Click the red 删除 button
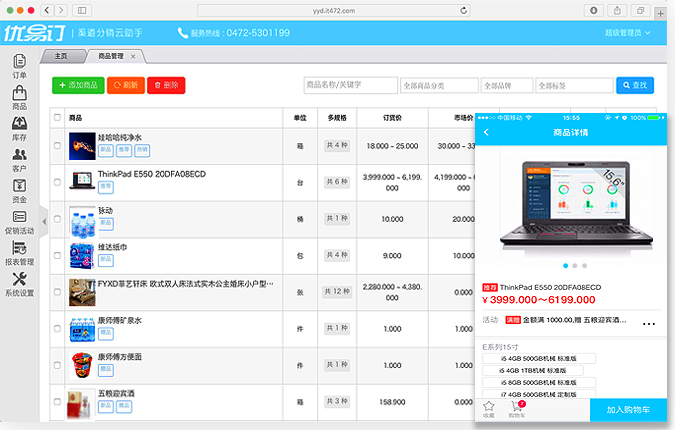Viewport: 675px width, 430px height. click(x=166, y=85)
